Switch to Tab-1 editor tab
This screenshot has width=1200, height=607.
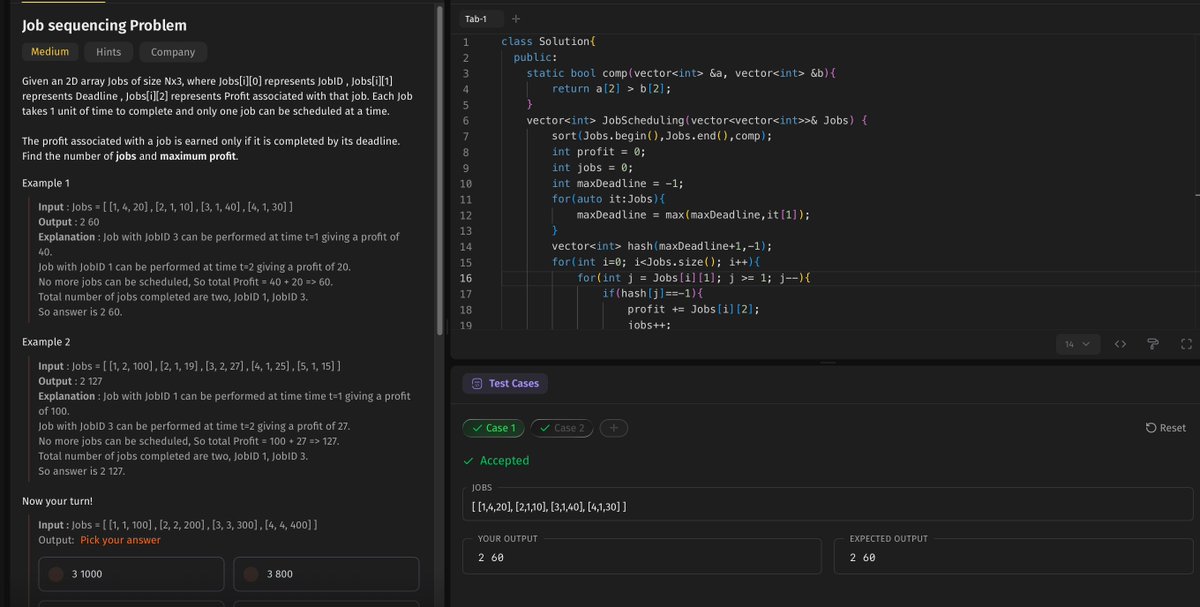[476, 19]
